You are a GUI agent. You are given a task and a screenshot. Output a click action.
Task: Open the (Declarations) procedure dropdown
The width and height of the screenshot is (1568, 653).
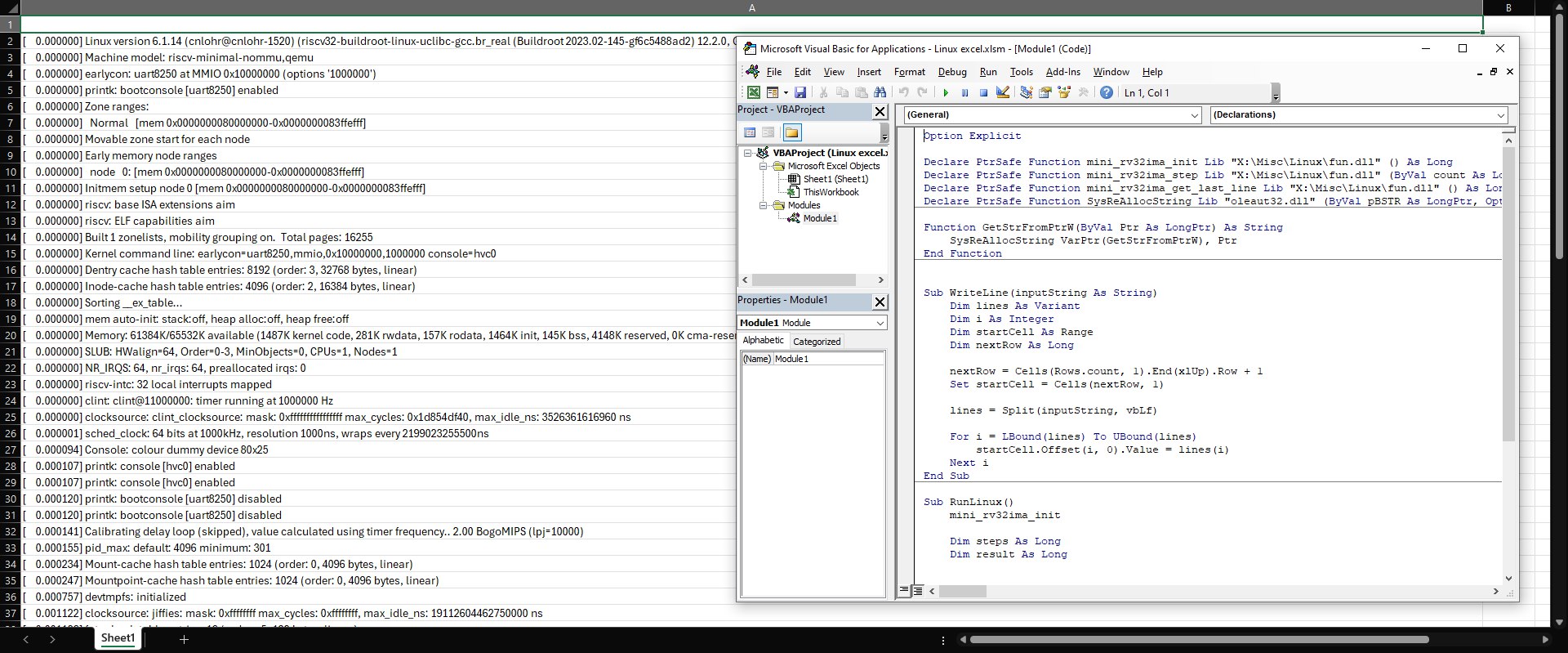(1500, 115)
